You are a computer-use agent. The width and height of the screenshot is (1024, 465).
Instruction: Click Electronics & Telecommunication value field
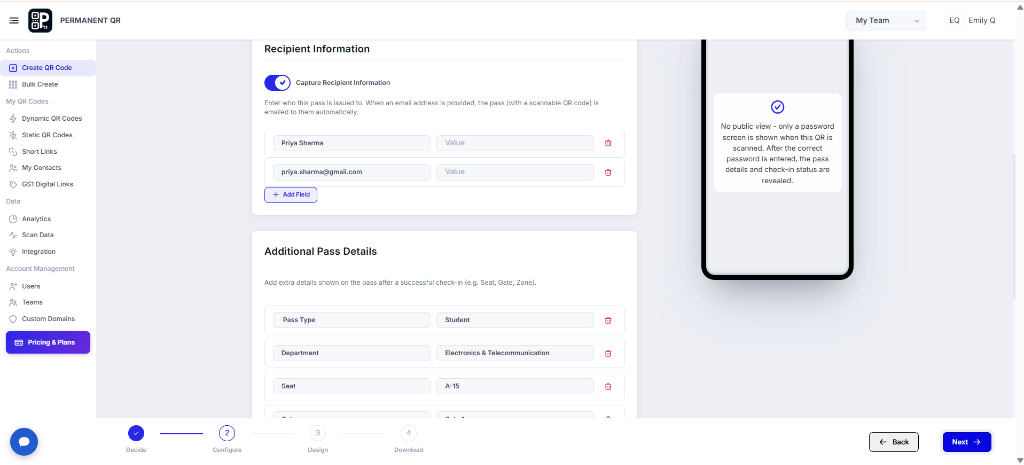click(515, 353)
